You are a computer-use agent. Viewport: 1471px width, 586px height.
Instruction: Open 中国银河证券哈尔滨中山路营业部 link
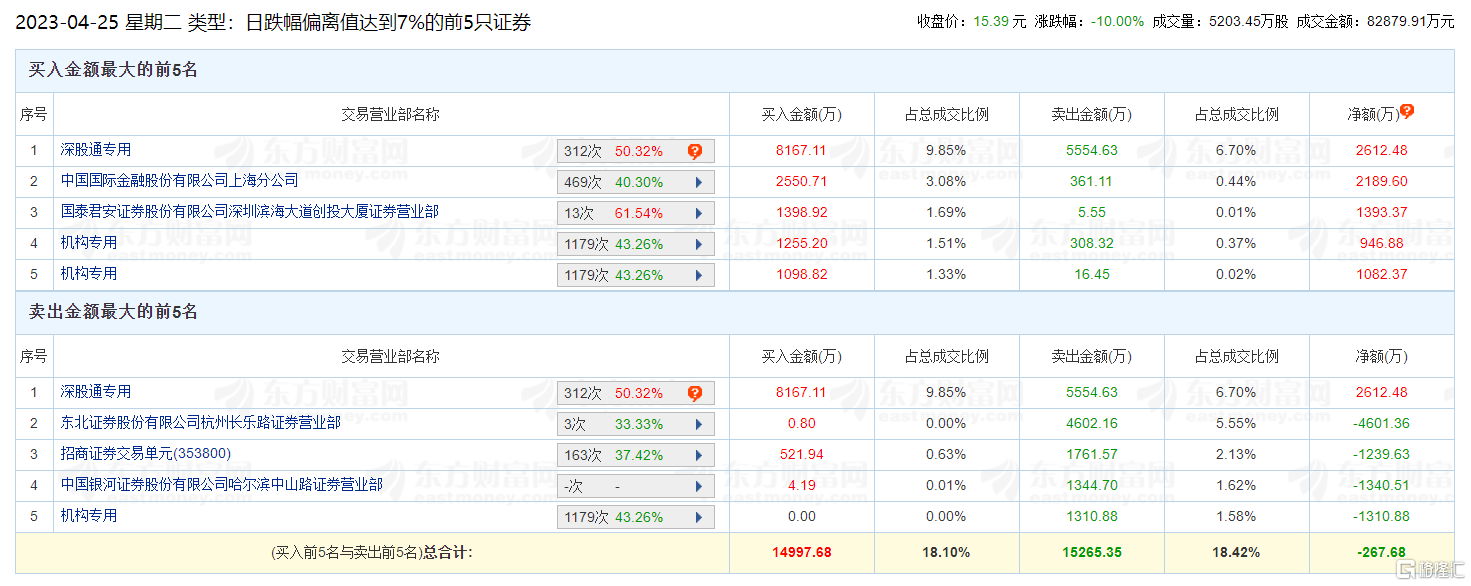[x=221, y=485]
